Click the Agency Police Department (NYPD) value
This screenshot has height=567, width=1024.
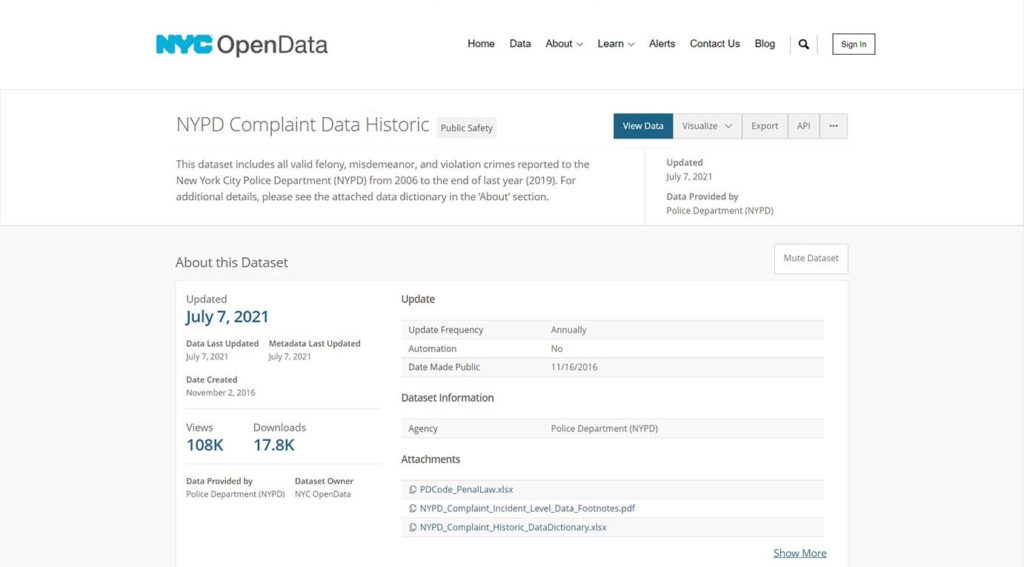604,429
